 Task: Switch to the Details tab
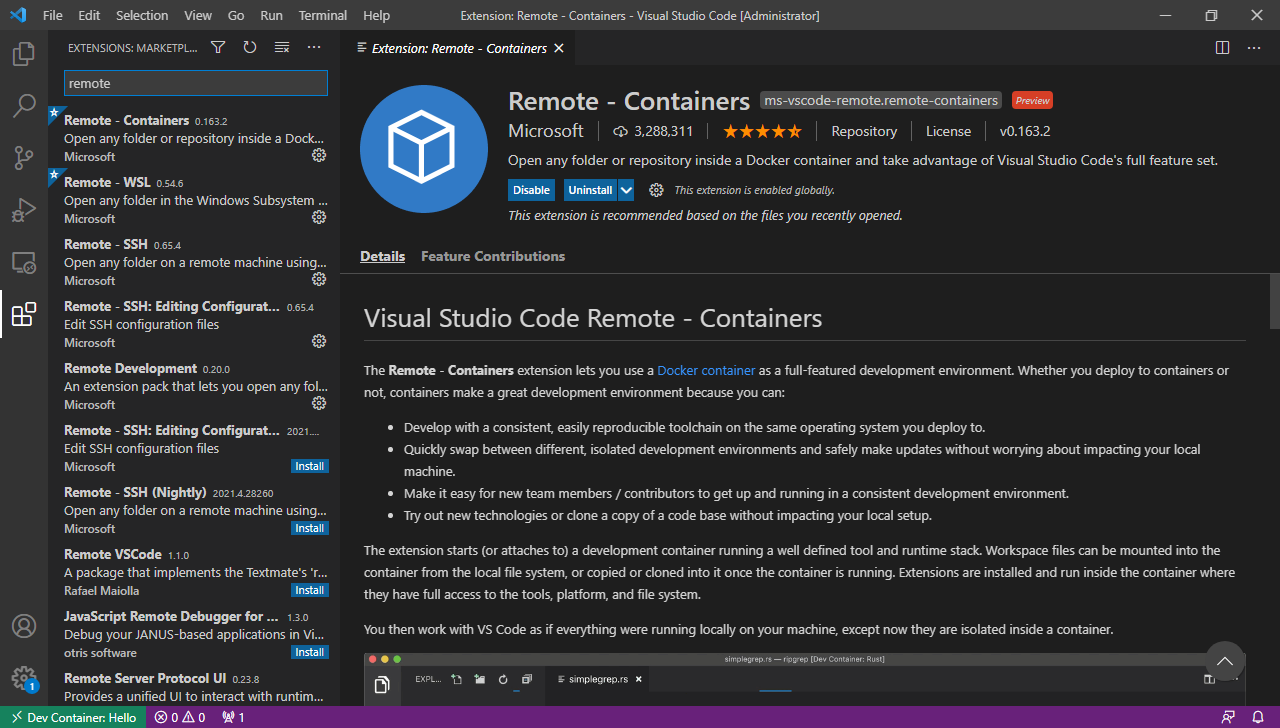pos(382,256)
